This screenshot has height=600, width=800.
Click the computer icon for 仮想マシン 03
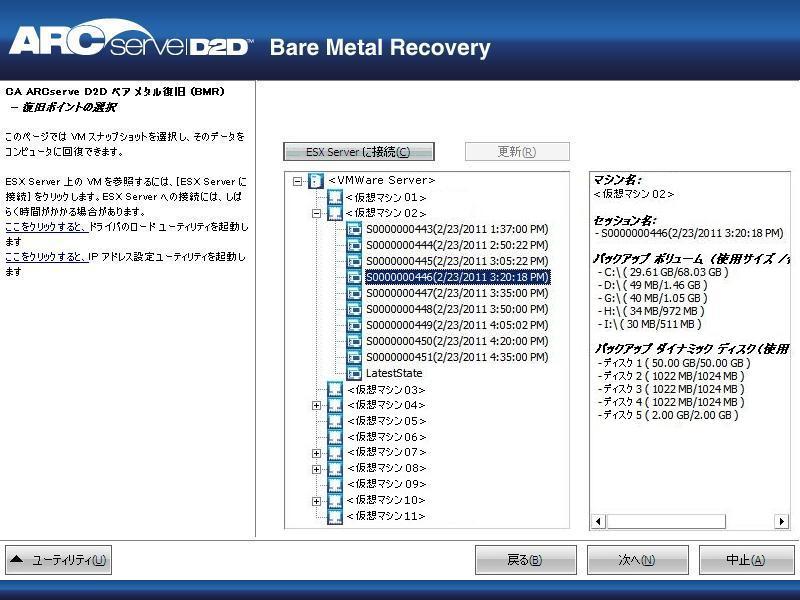coord(335,389)
